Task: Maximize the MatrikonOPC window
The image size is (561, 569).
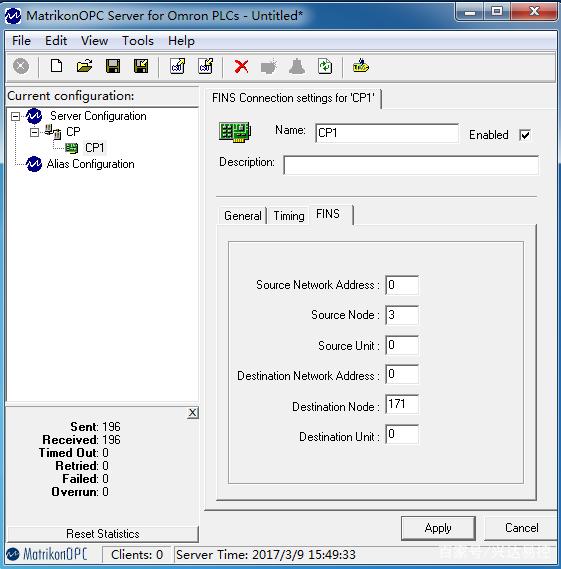Action: (x=497, y=12)
